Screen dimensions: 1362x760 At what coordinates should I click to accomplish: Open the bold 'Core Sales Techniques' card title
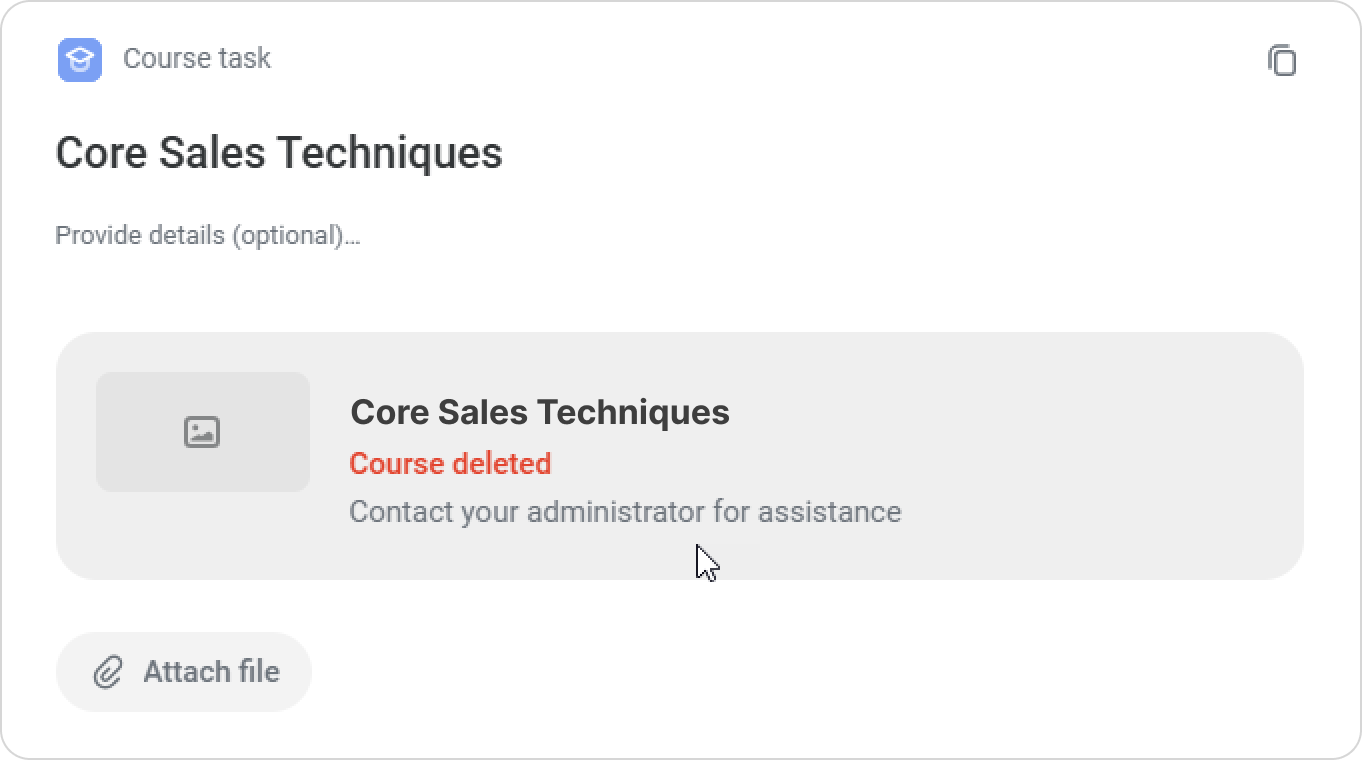pyautogui.click(x=539, y=412)
